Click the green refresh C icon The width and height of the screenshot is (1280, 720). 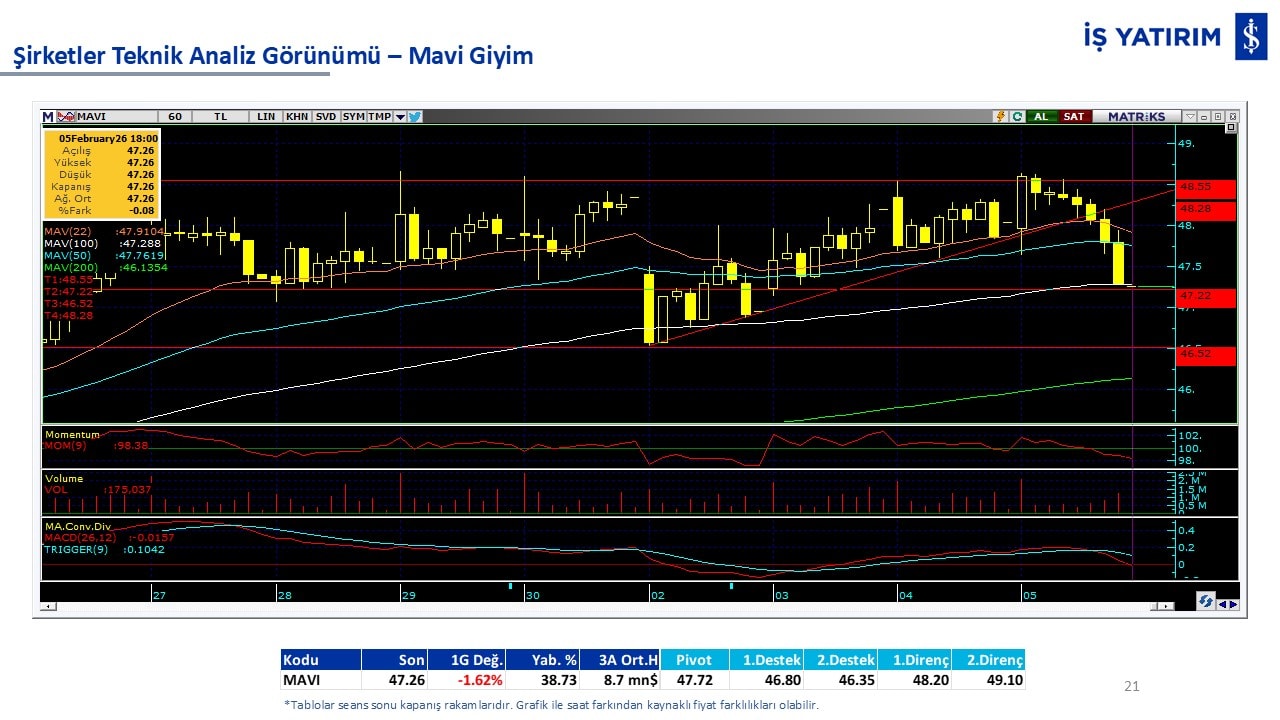[1016, 117]
